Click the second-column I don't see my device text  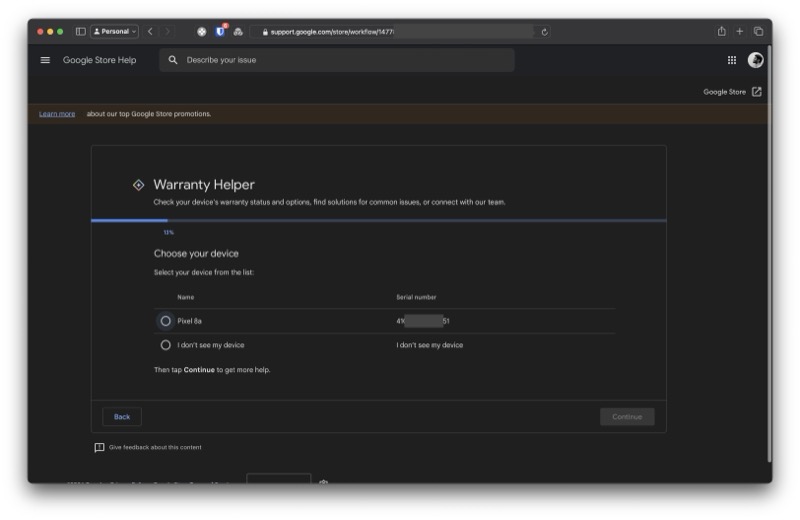tap(430, 345)
